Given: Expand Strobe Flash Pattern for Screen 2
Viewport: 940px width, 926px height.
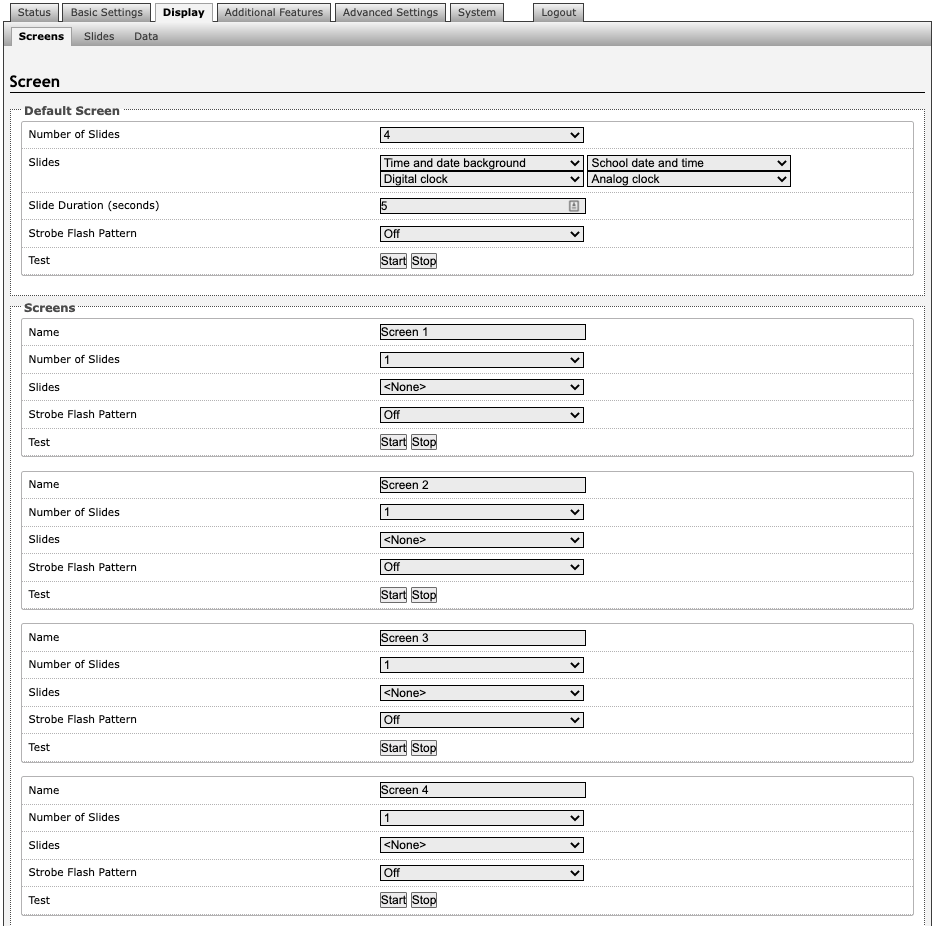Looking at the screenshot, I should click(x=481, y=567).
